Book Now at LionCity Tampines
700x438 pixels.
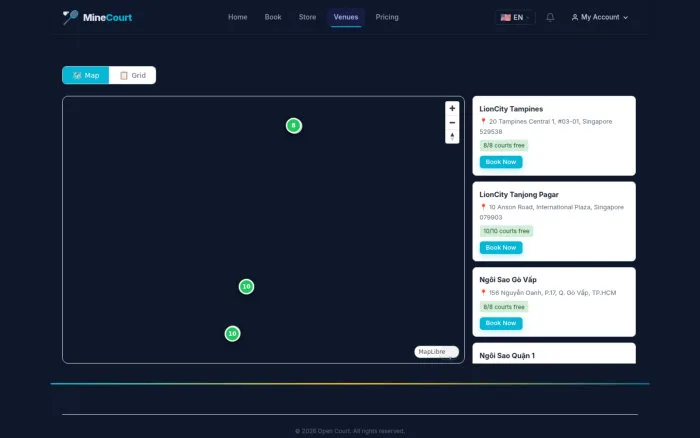point(501,162)
